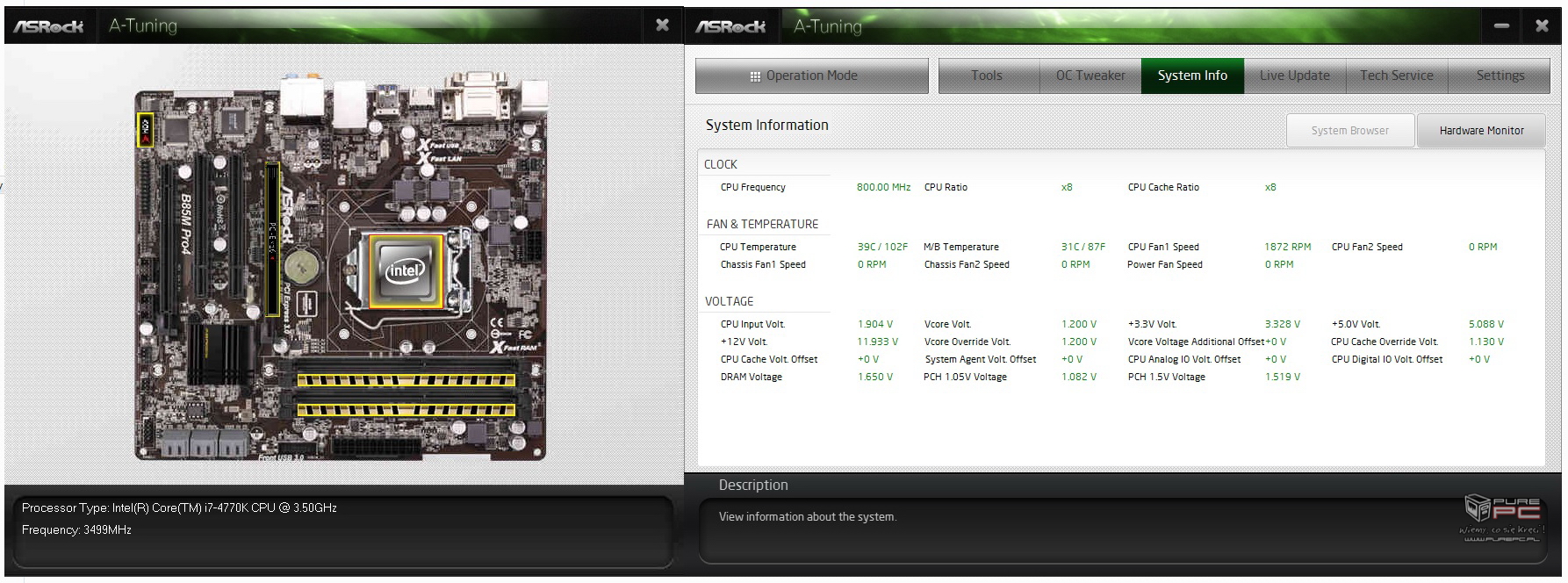Click CPU Temperature value 39C / 102F
The height and width of the screenshot is (583, 1568).
(x=882, y=247)
